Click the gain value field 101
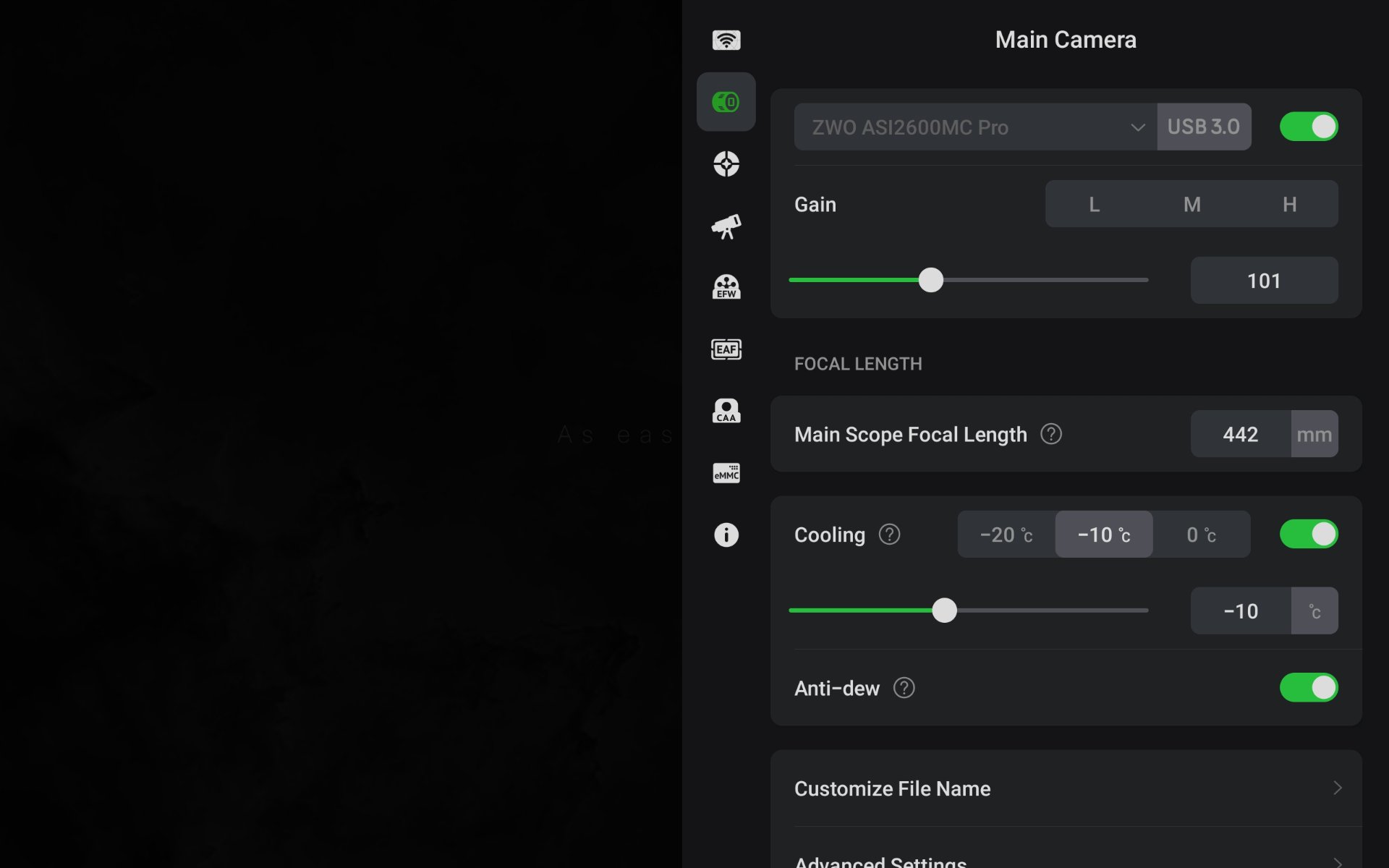The width and height of the screenshot is (1389, 868). tap(1264, 281)
